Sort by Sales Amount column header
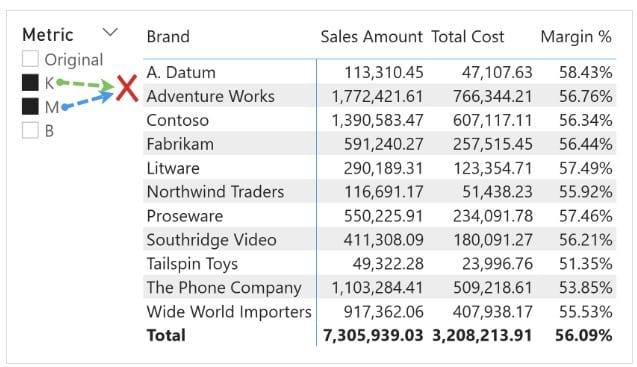 point(372,37)
